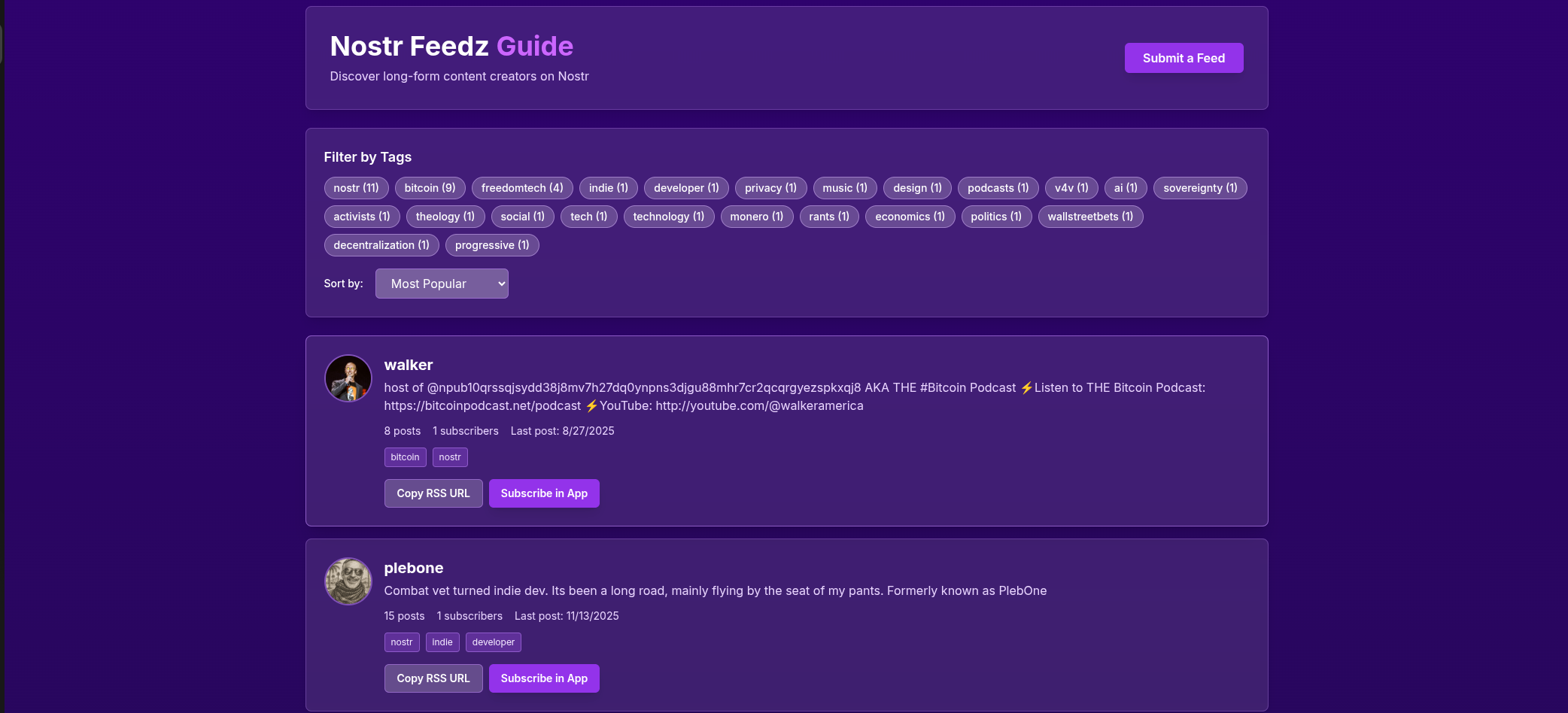Click walker's profile avatar

pyautogui.click(x=348, y=378)
